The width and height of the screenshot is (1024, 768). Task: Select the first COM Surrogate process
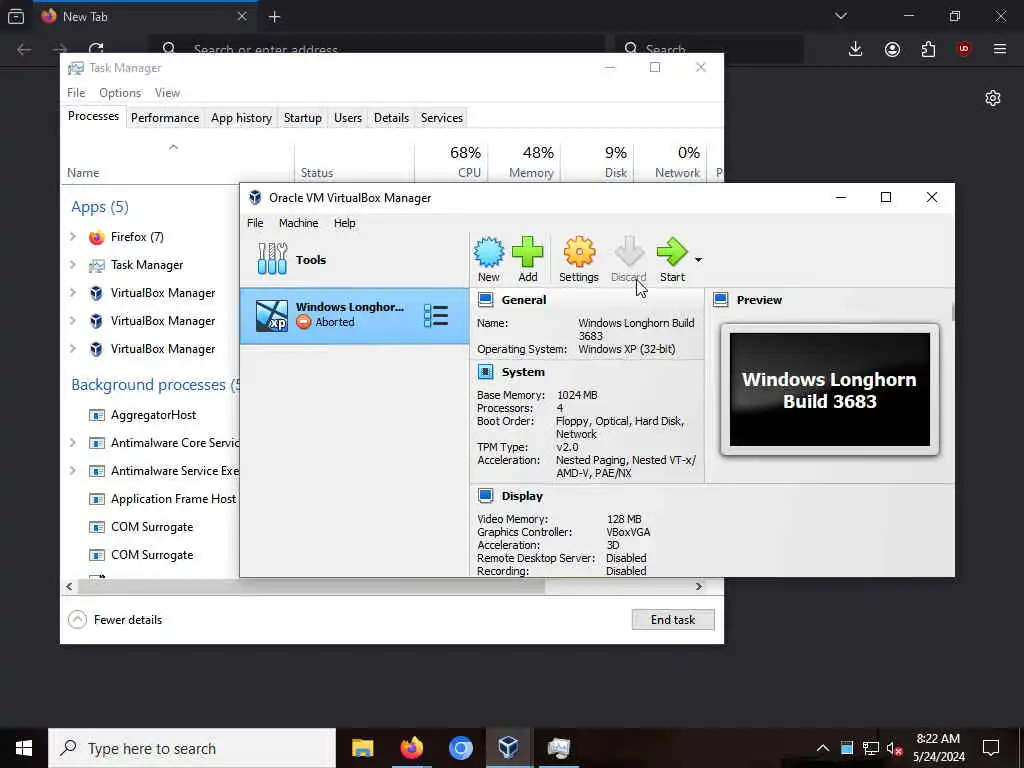click(x=152, y=527)
